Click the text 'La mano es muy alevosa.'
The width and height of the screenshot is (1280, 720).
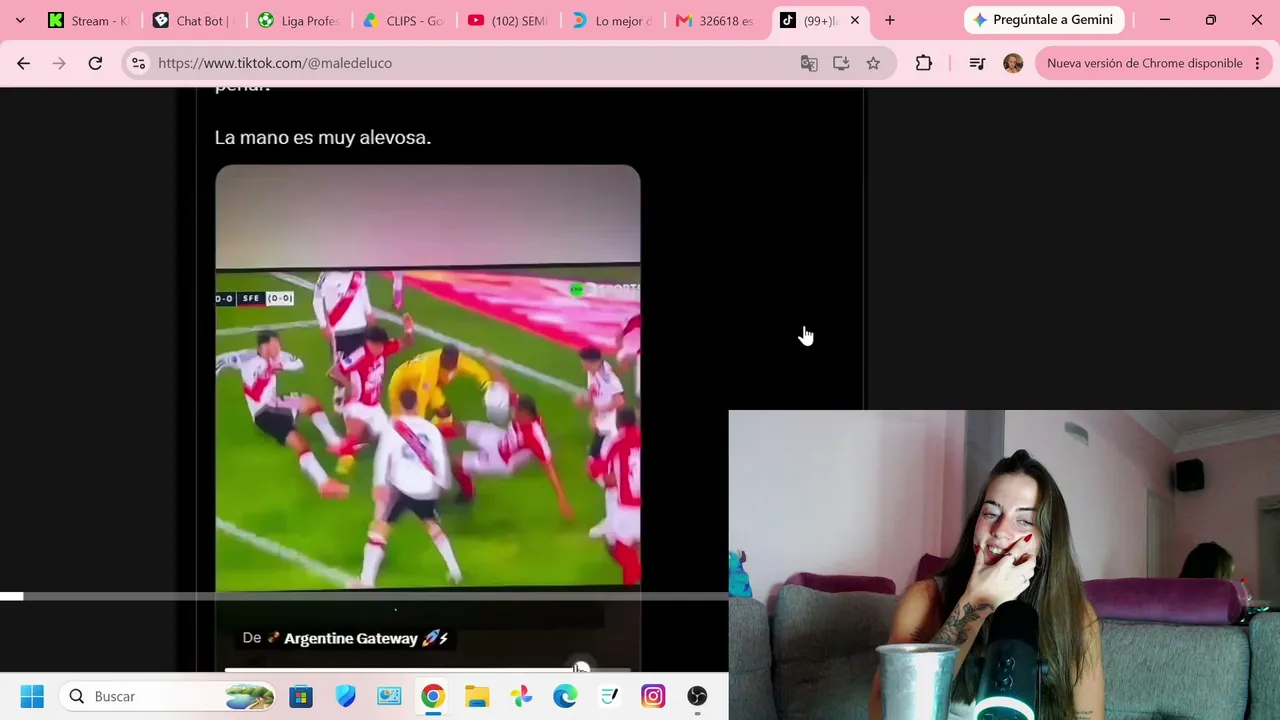pyautogui.click(x=323, y=137)
